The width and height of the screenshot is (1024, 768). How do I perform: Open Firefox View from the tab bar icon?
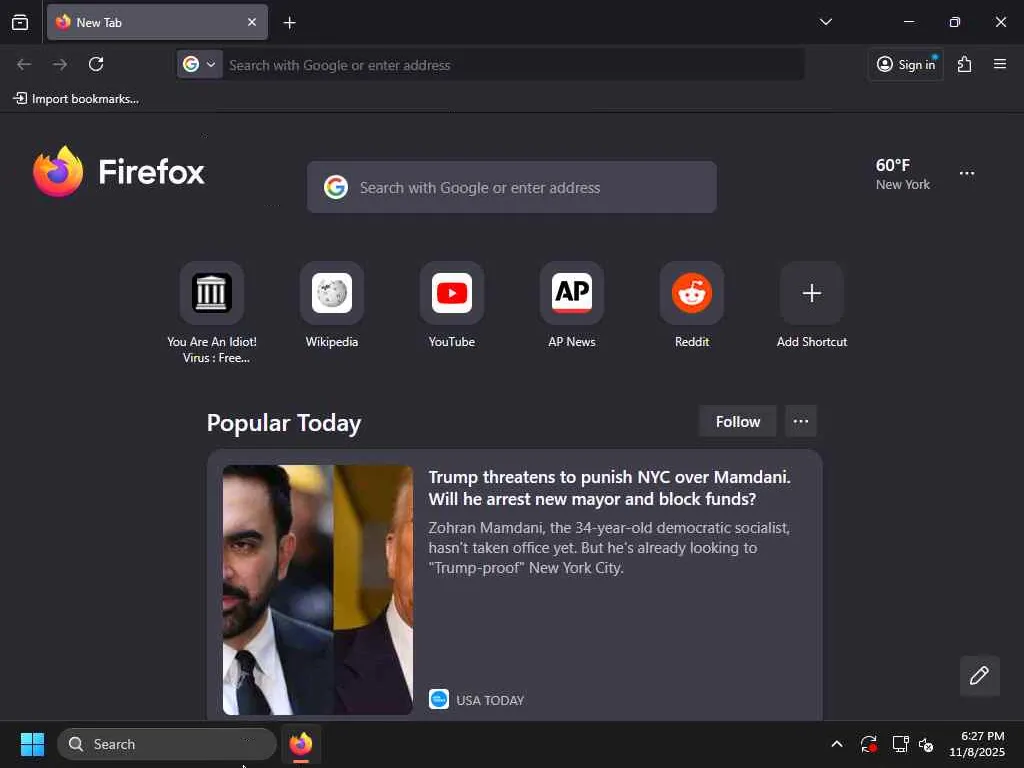20,22
